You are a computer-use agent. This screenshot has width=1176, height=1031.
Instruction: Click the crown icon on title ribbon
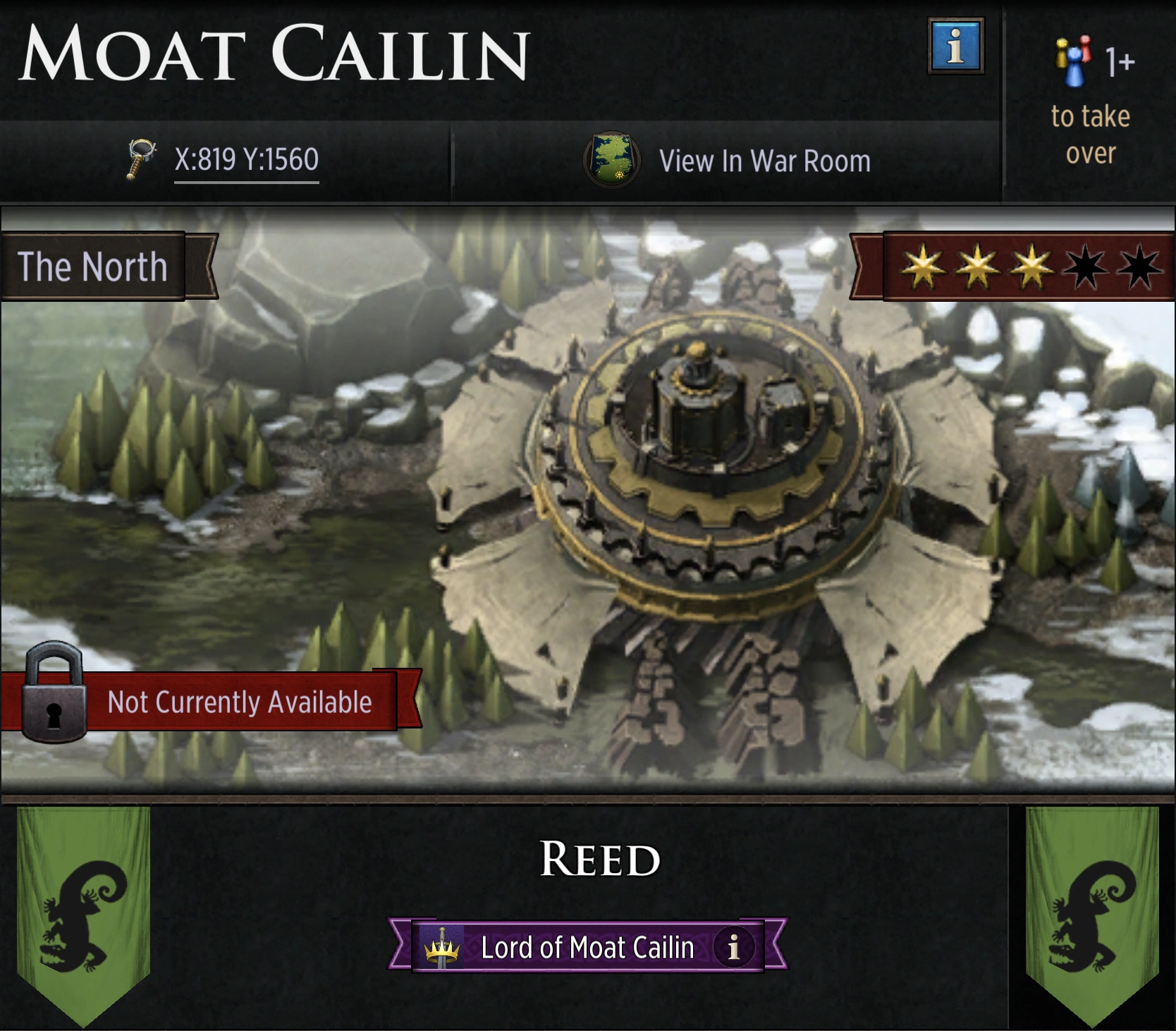point(441,947)
